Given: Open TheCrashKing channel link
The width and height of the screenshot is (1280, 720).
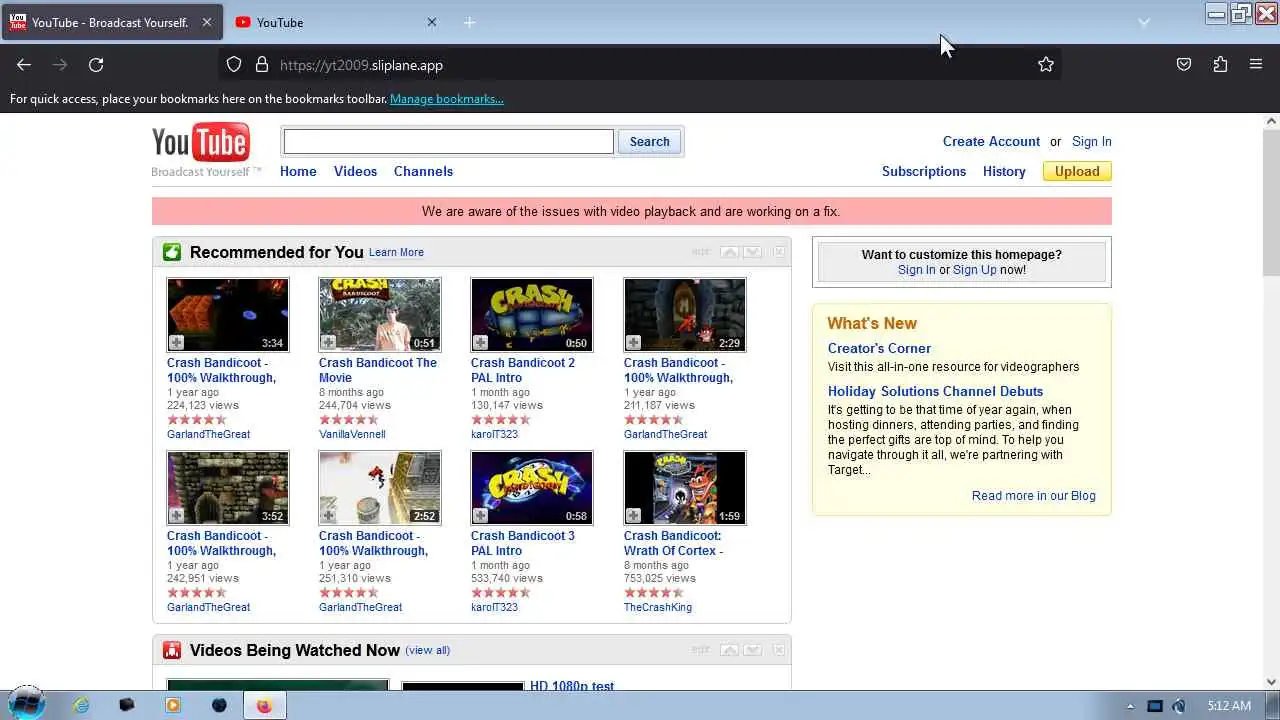Looking at the screenshot, I should click(x=658, y=607).
